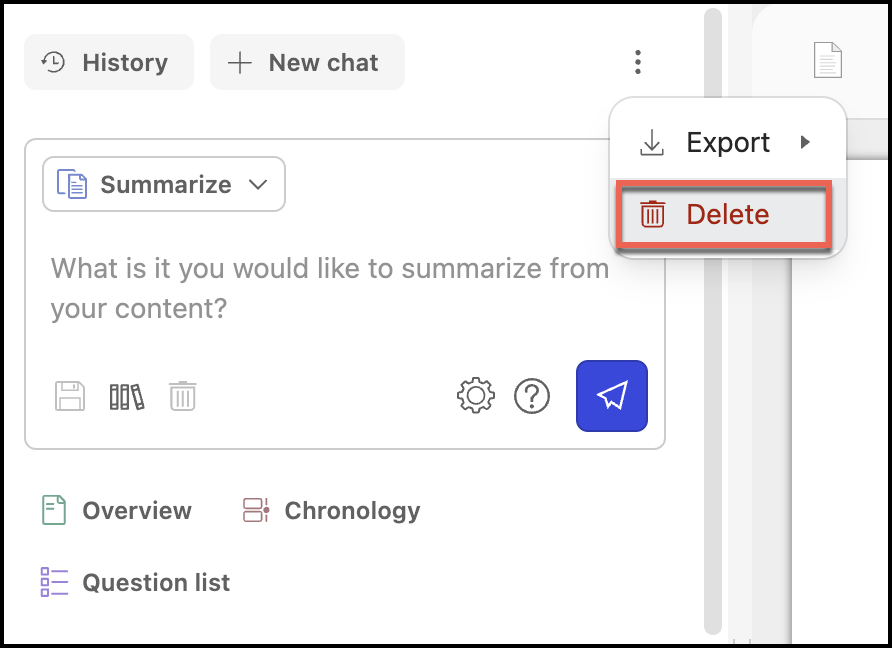Send the prompt with paper plane button
The width and height of the screenshot is (892, 648).
click(x=612, y=396)
